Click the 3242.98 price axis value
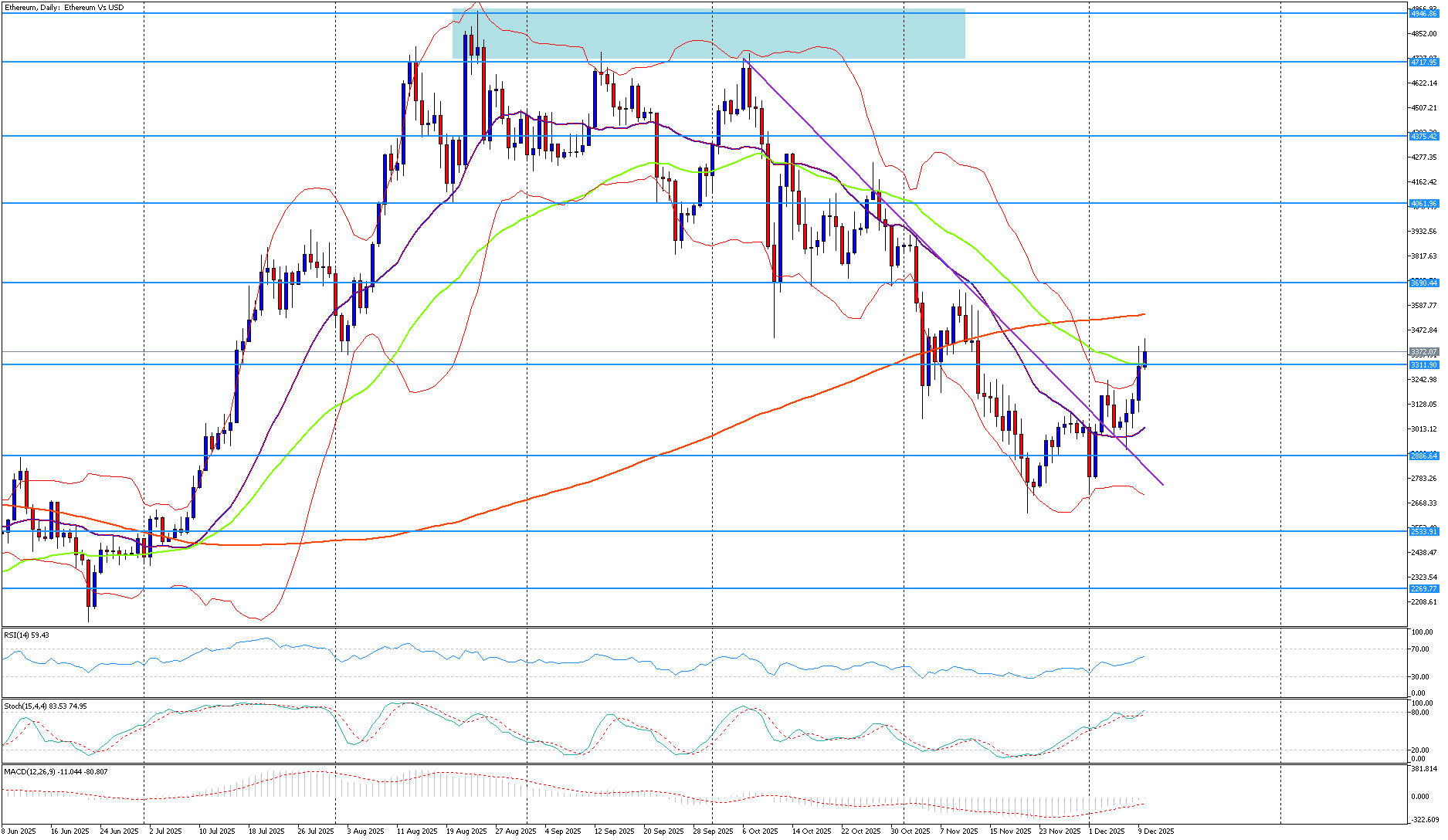 1424,380
